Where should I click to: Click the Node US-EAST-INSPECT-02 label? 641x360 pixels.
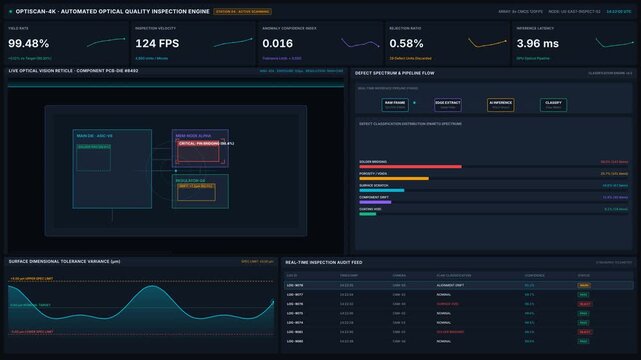574,11
